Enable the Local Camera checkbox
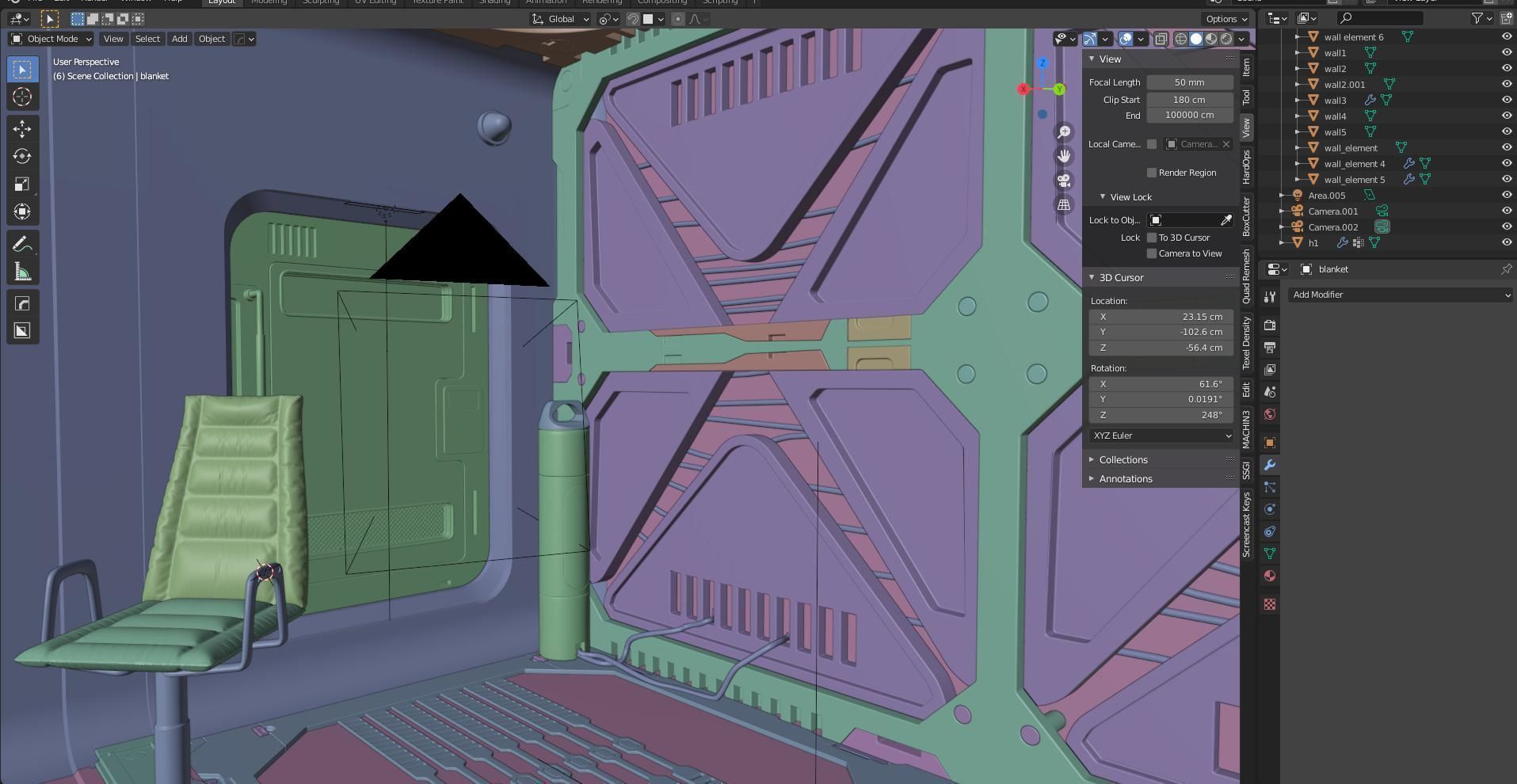This screenshot has height=784, width=1517. [x=1152, y=144]
